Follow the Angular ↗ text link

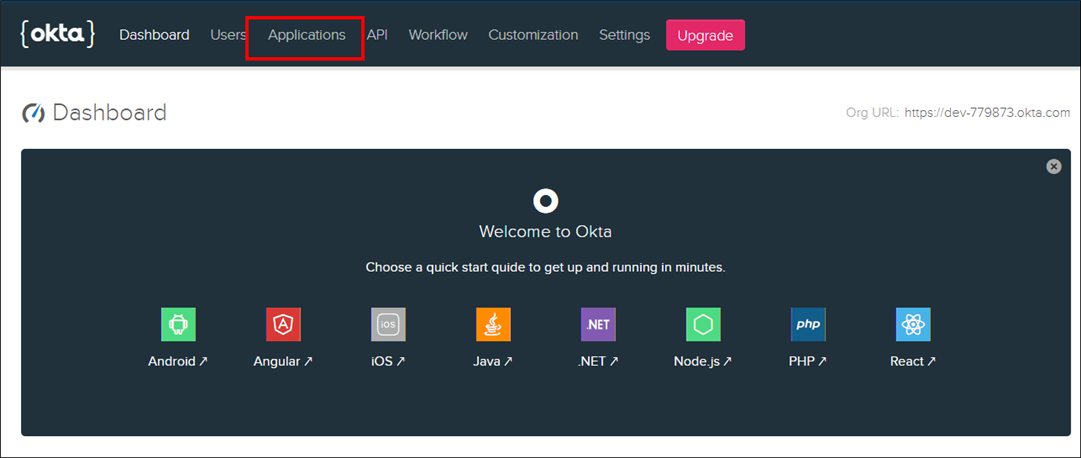[x=283, y=361]
